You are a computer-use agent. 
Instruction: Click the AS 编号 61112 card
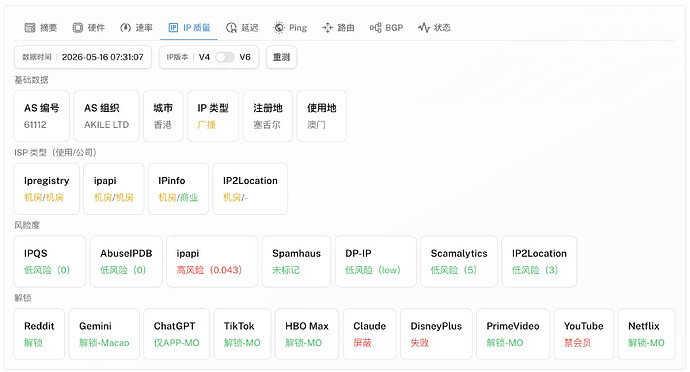point(42,116)
